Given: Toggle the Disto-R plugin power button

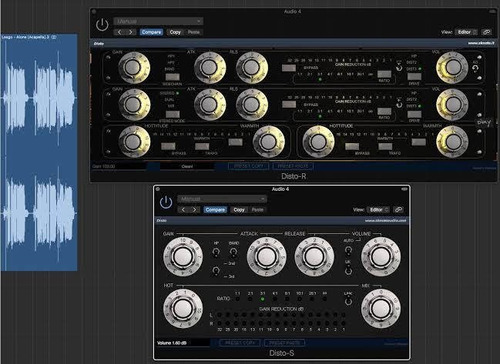Looking at the screenshot, I should (x=102, y=25).
